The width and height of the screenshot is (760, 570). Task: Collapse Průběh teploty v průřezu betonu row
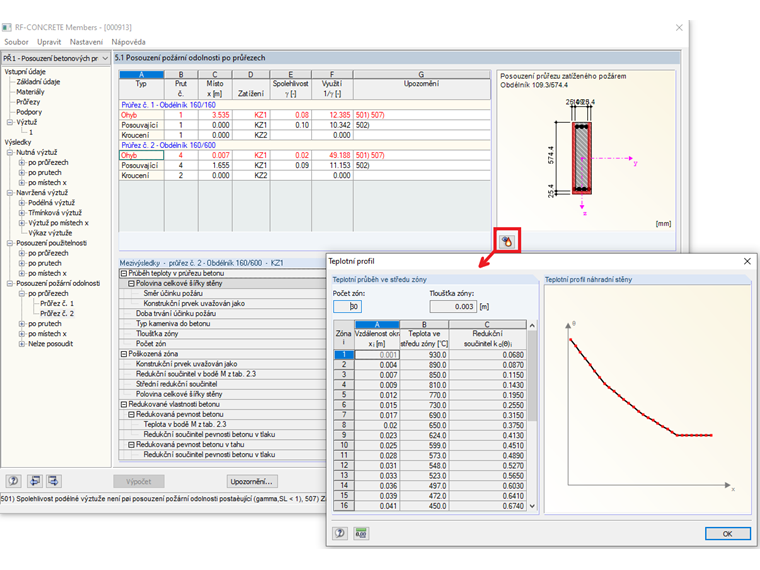(124, 273)
